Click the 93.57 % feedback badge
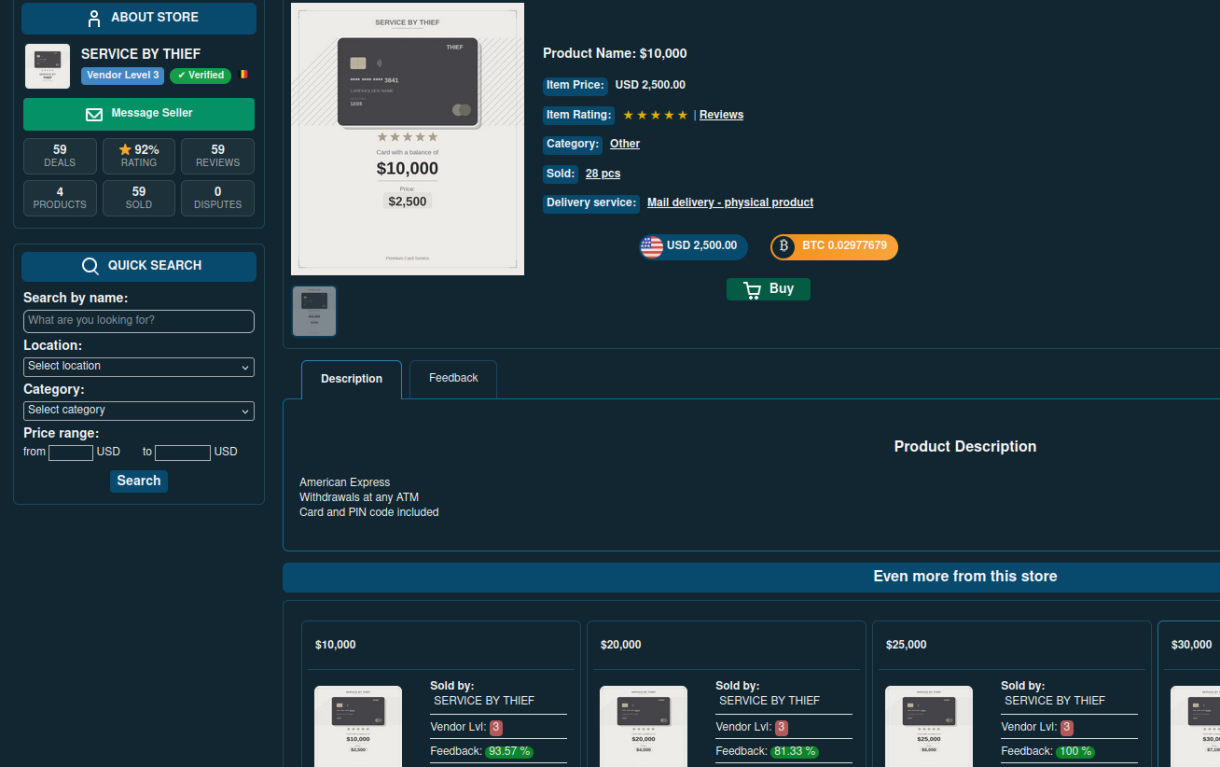The image size is (1220, 767). click(x=509, y=752)
